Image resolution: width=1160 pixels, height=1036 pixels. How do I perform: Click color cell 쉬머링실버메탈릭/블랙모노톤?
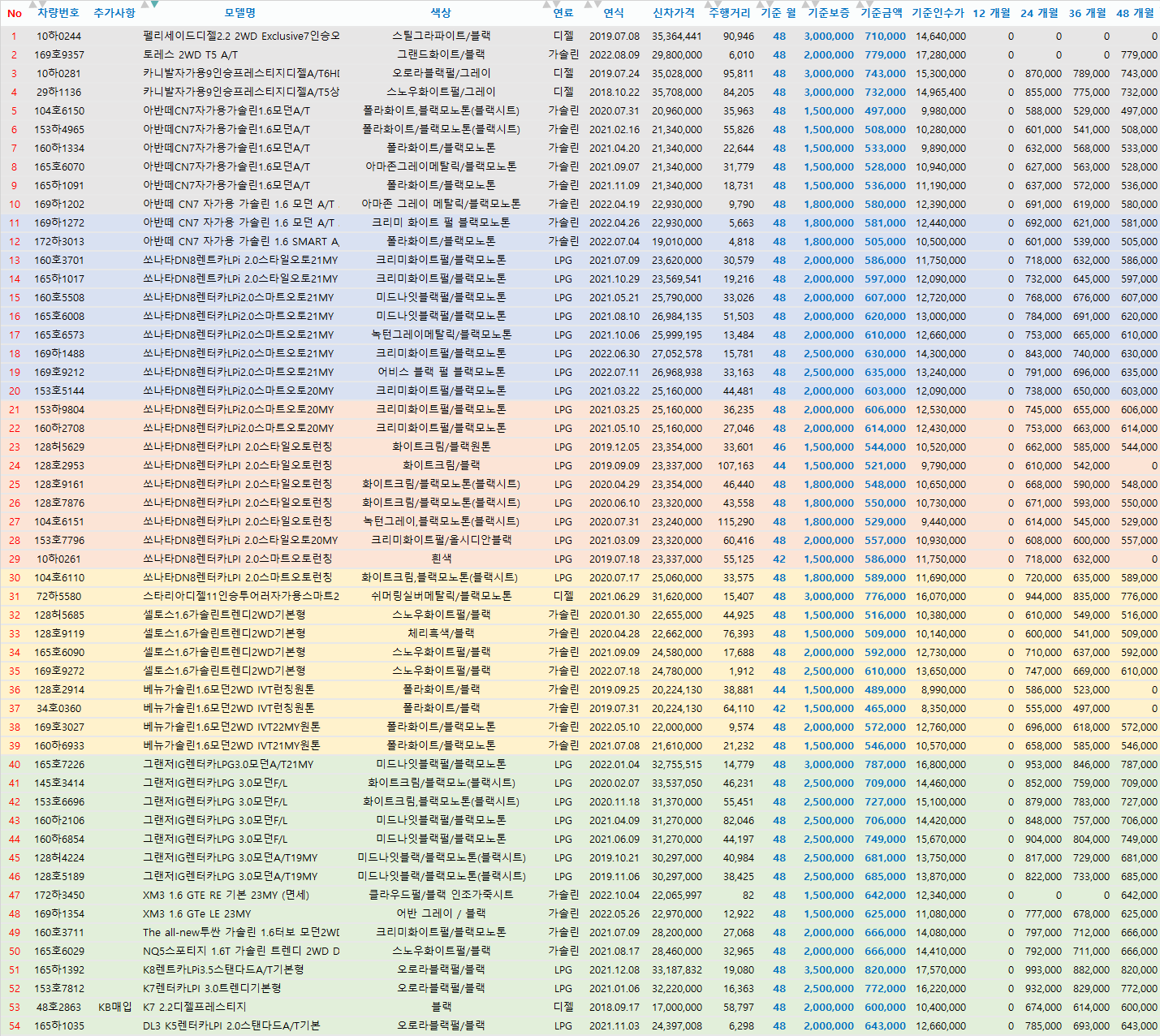[441, 597]
